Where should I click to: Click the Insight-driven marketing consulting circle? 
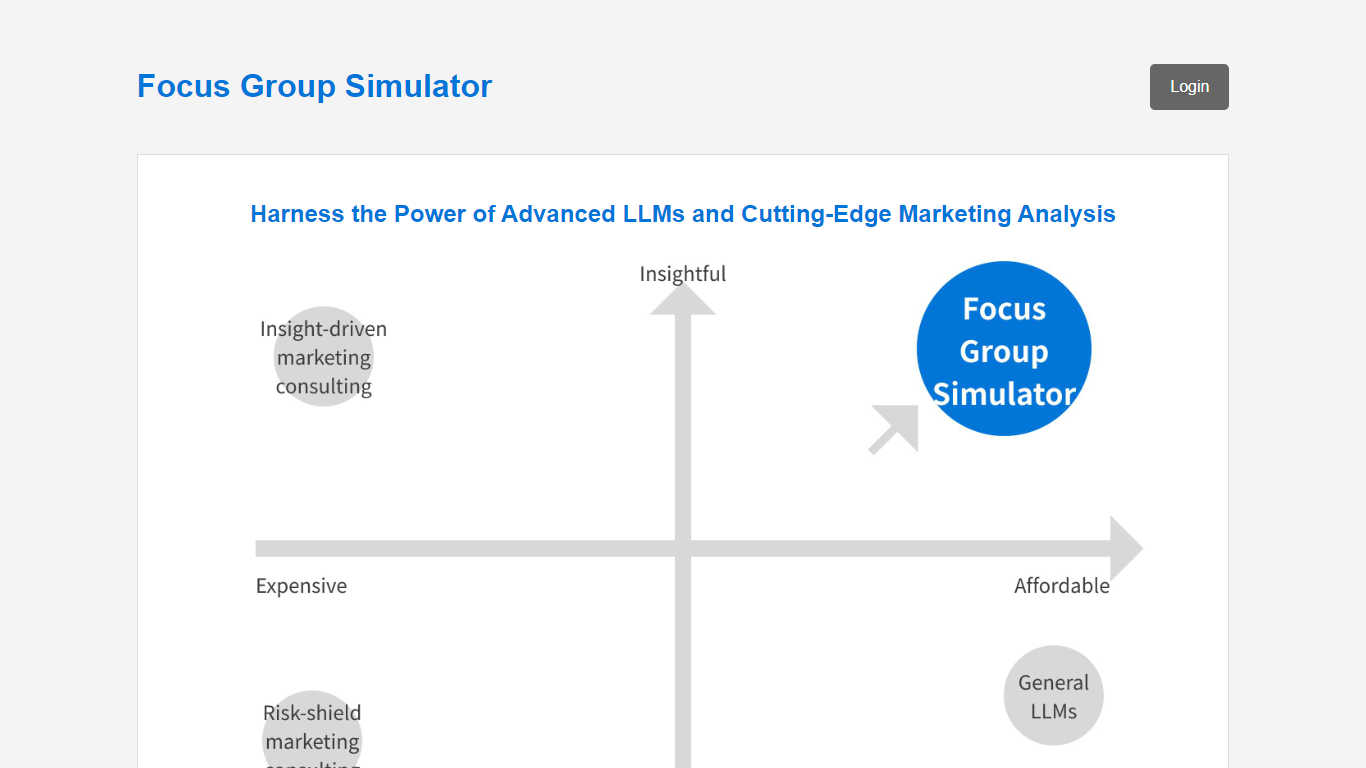point(323,357)
